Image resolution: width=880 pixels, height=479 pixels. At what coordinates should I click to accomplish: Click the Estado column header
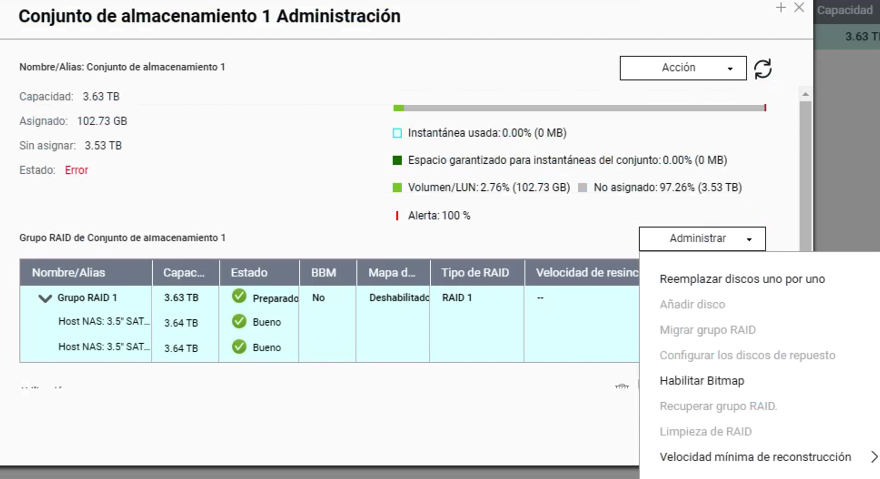click(249, 273)
